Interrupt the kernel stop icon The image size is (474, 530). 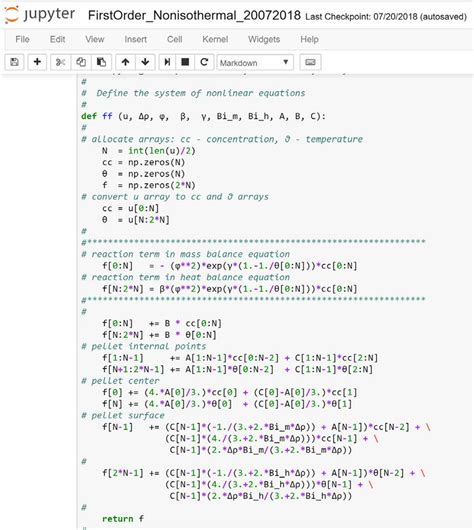[185, 62]
